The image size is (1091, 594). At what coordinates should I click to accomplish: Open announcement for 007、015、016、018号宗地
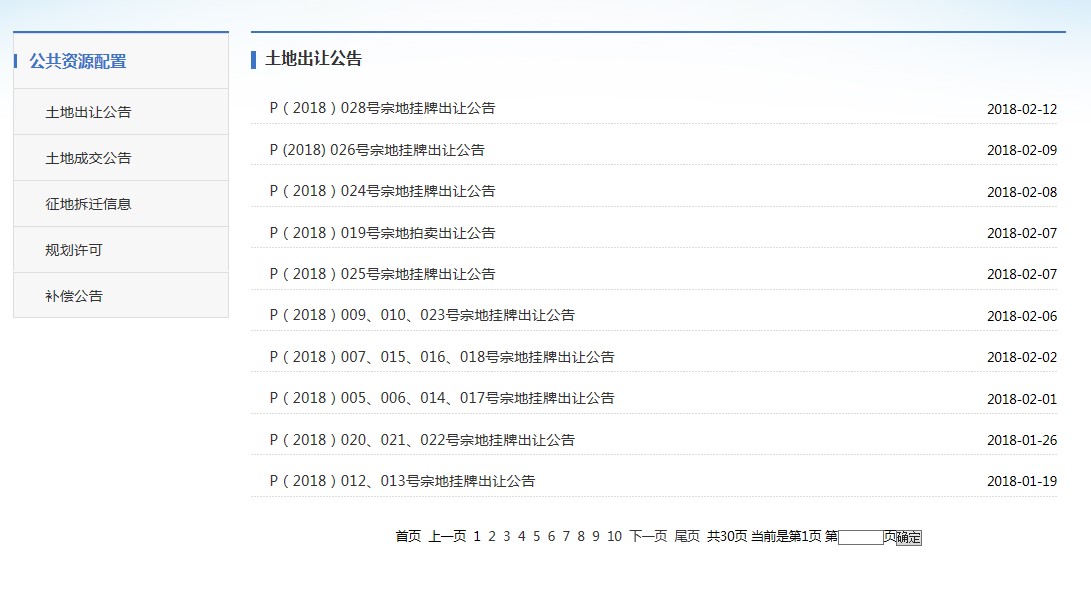(442, 357)
